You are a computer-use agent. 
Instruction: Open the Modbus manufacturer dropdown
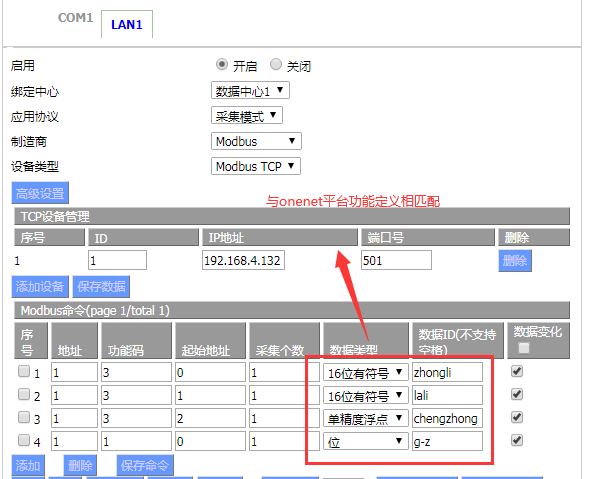tap(256, 141)
